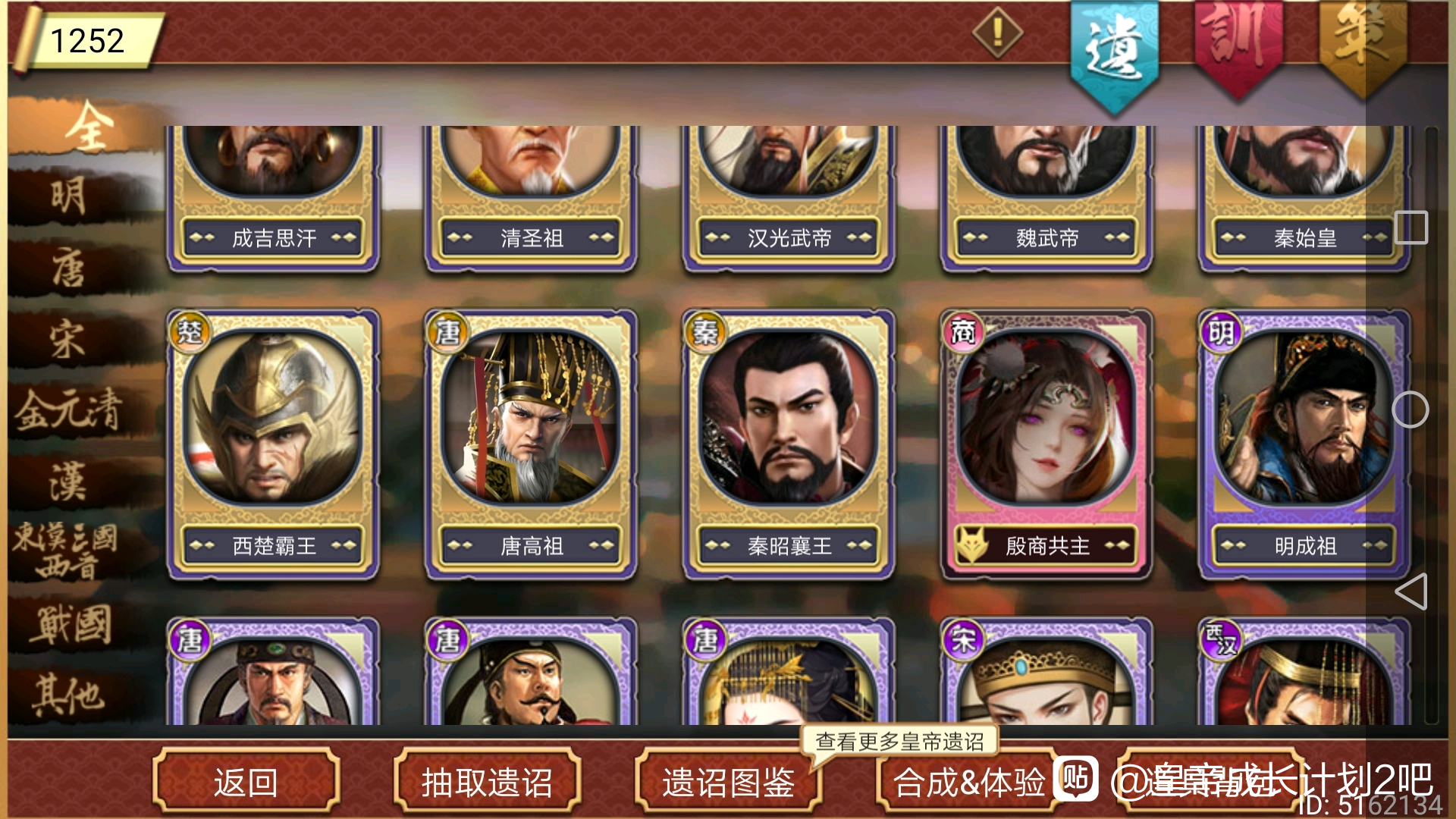Switch to the 明 dynasty tab

point(70,196)
